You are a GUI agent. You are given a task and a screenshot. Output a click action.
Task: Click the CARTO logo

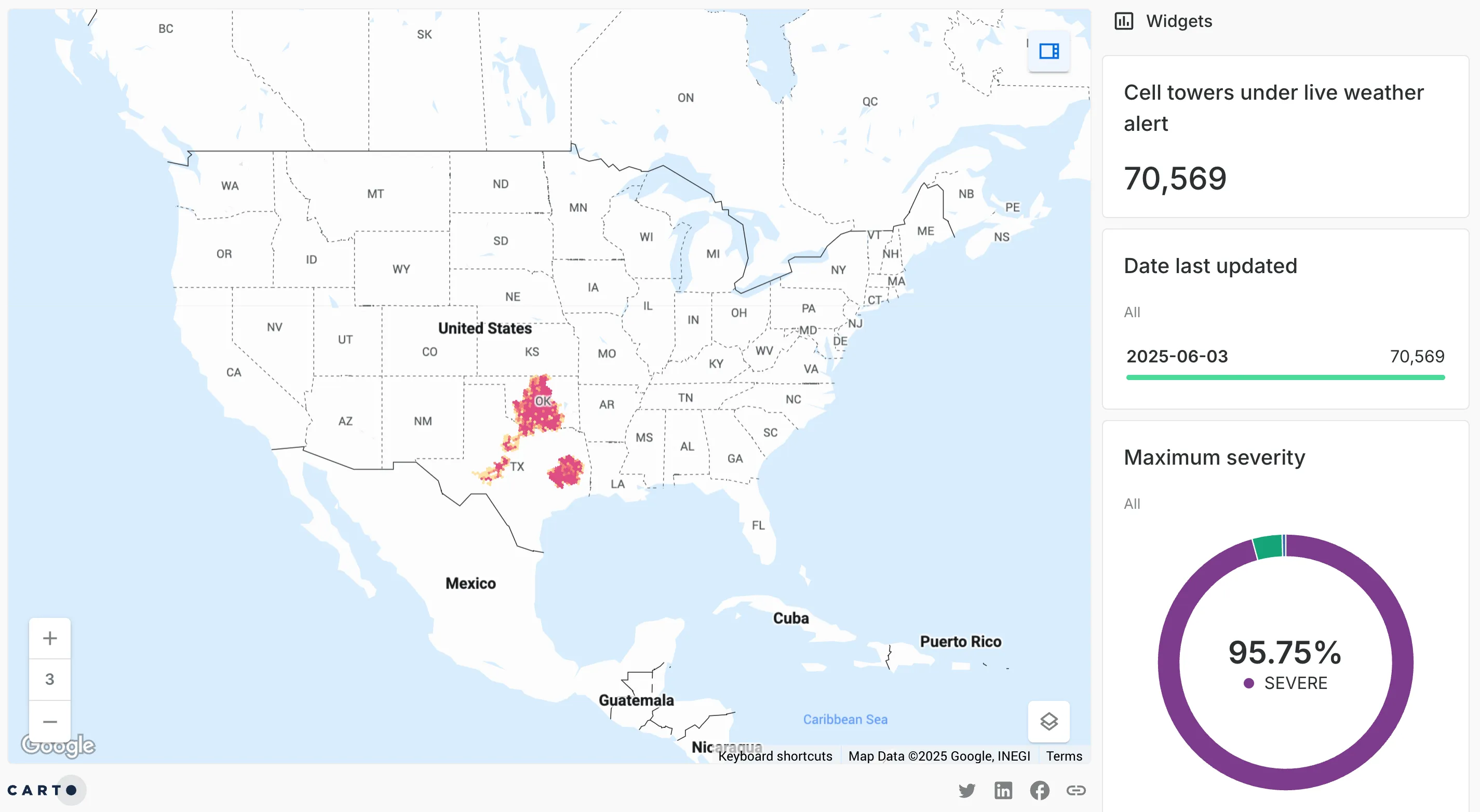pos(43,790)
